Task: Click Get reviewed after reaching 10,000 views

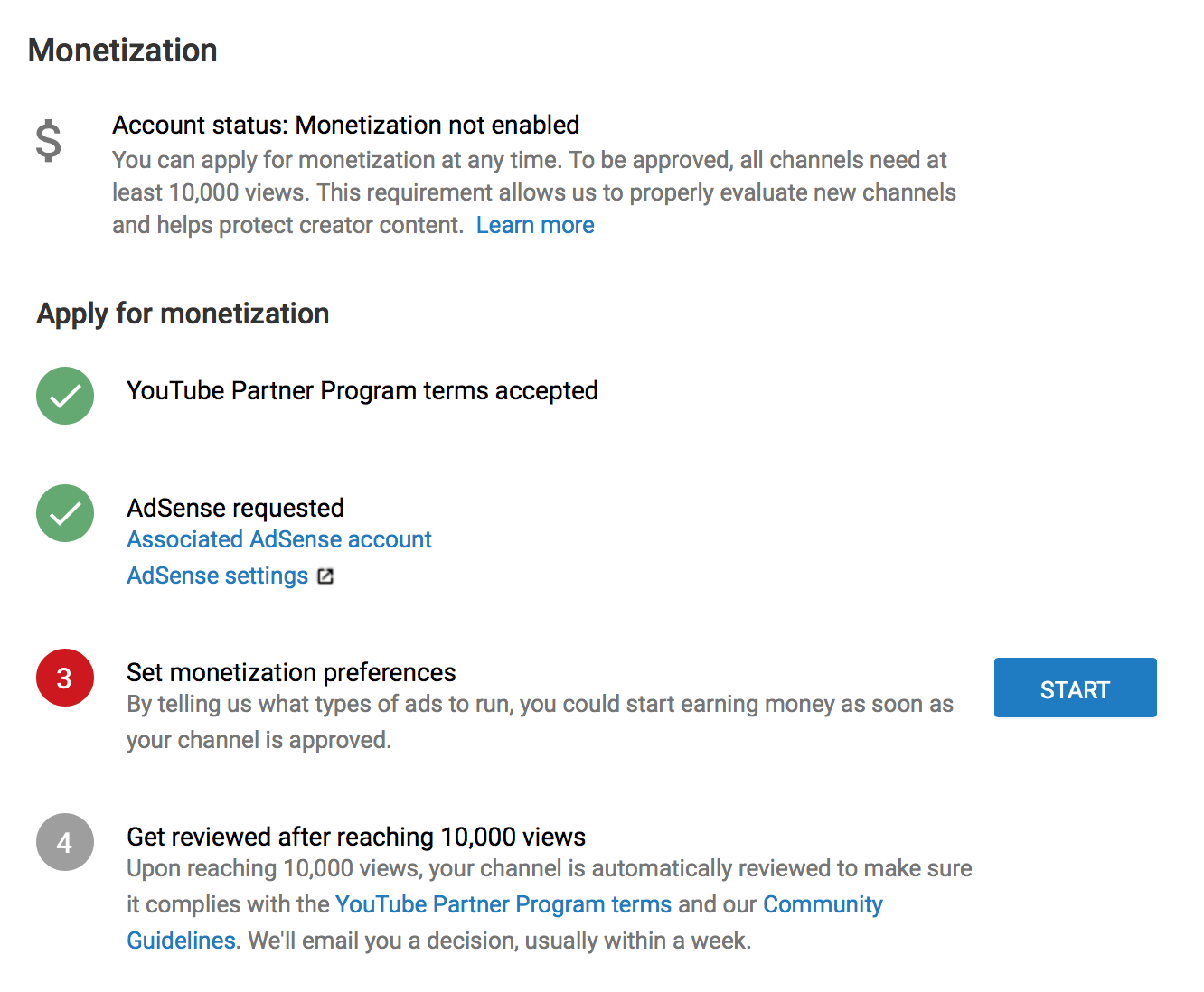Action: pyautogui.click(x=356, y=837)
